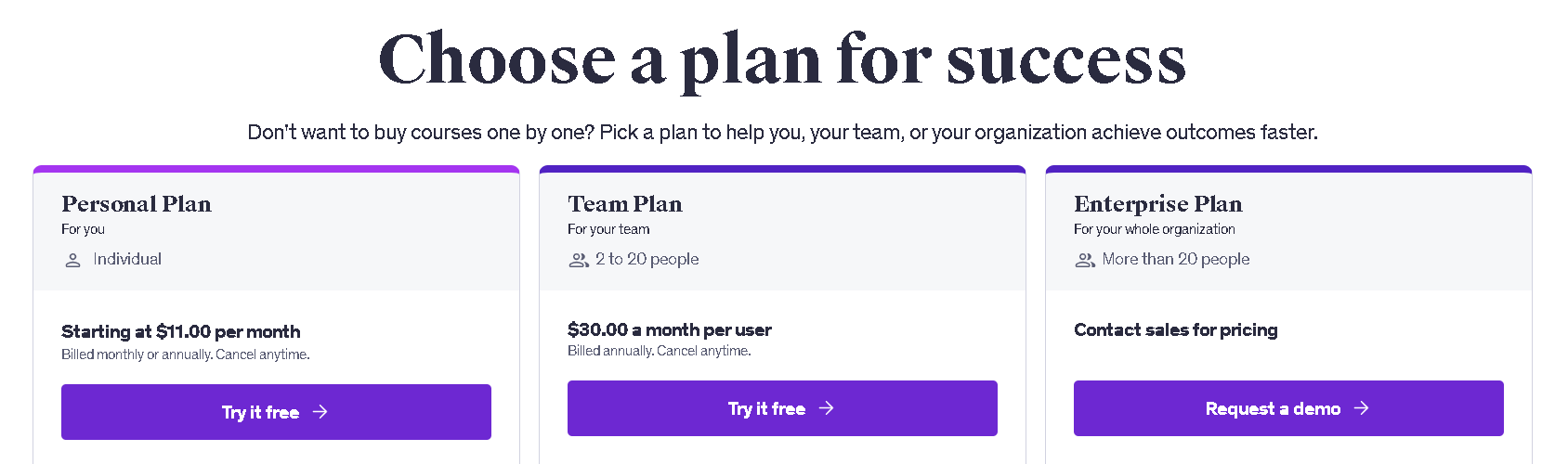Start Personal Plan with Try it free button
The image size is (1568, 464).
tap(276, 412)
